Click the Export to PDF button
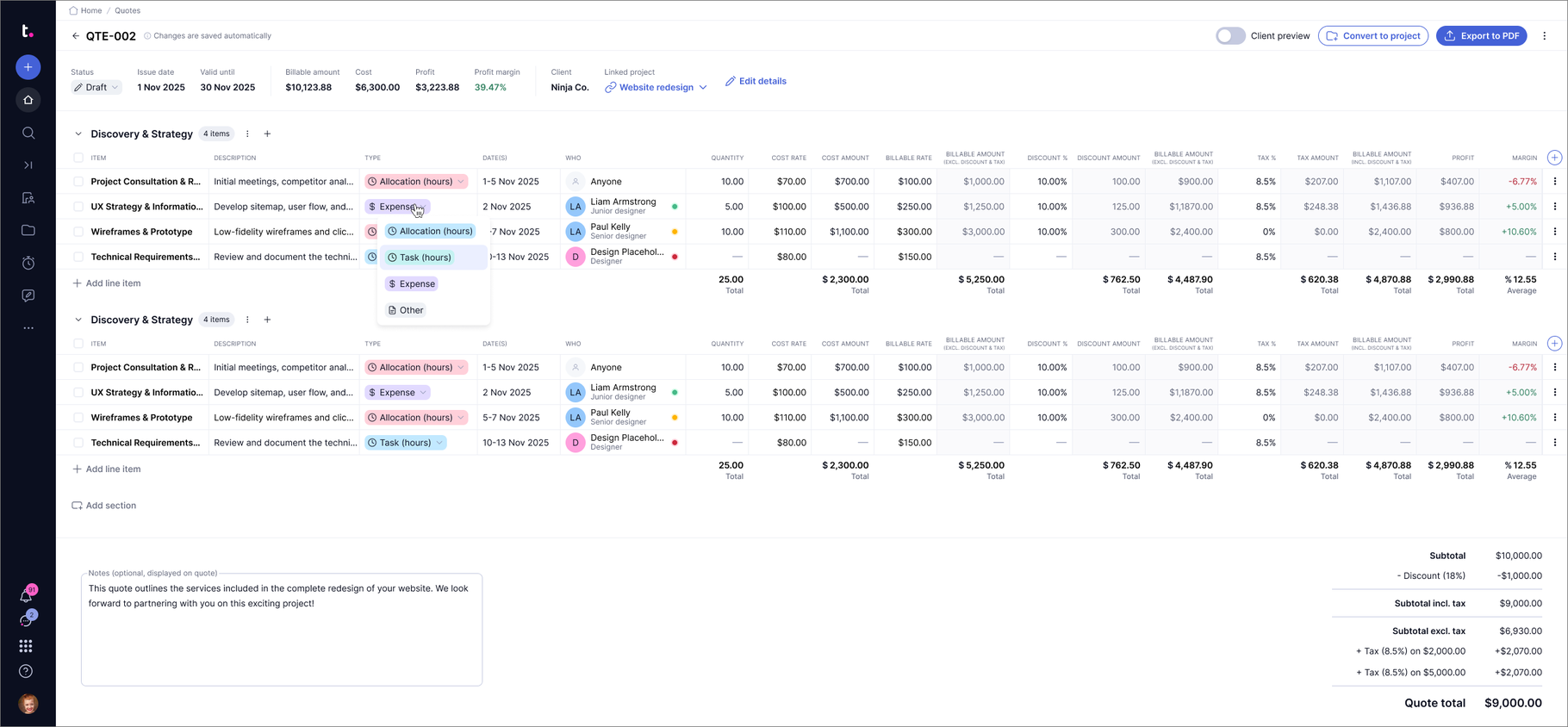The height and width of the screenshot is (727, 1568). click(x=1481, y=36)
